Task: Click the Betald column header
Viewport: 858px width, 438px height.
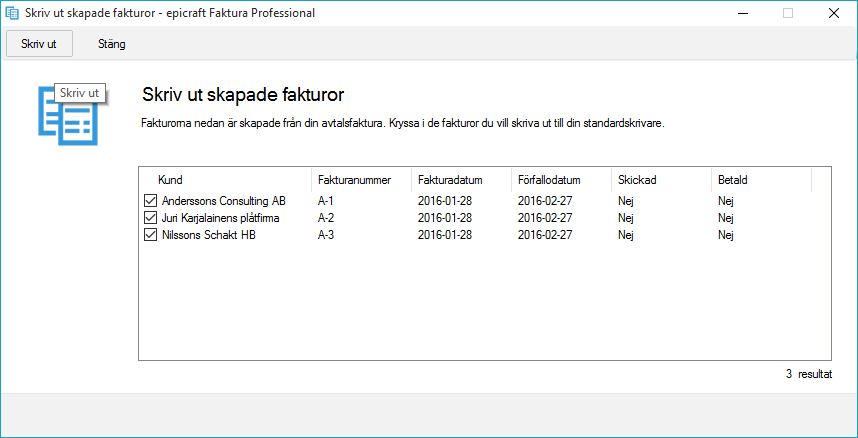Action: pyautogui.click(x=761, y=180)
